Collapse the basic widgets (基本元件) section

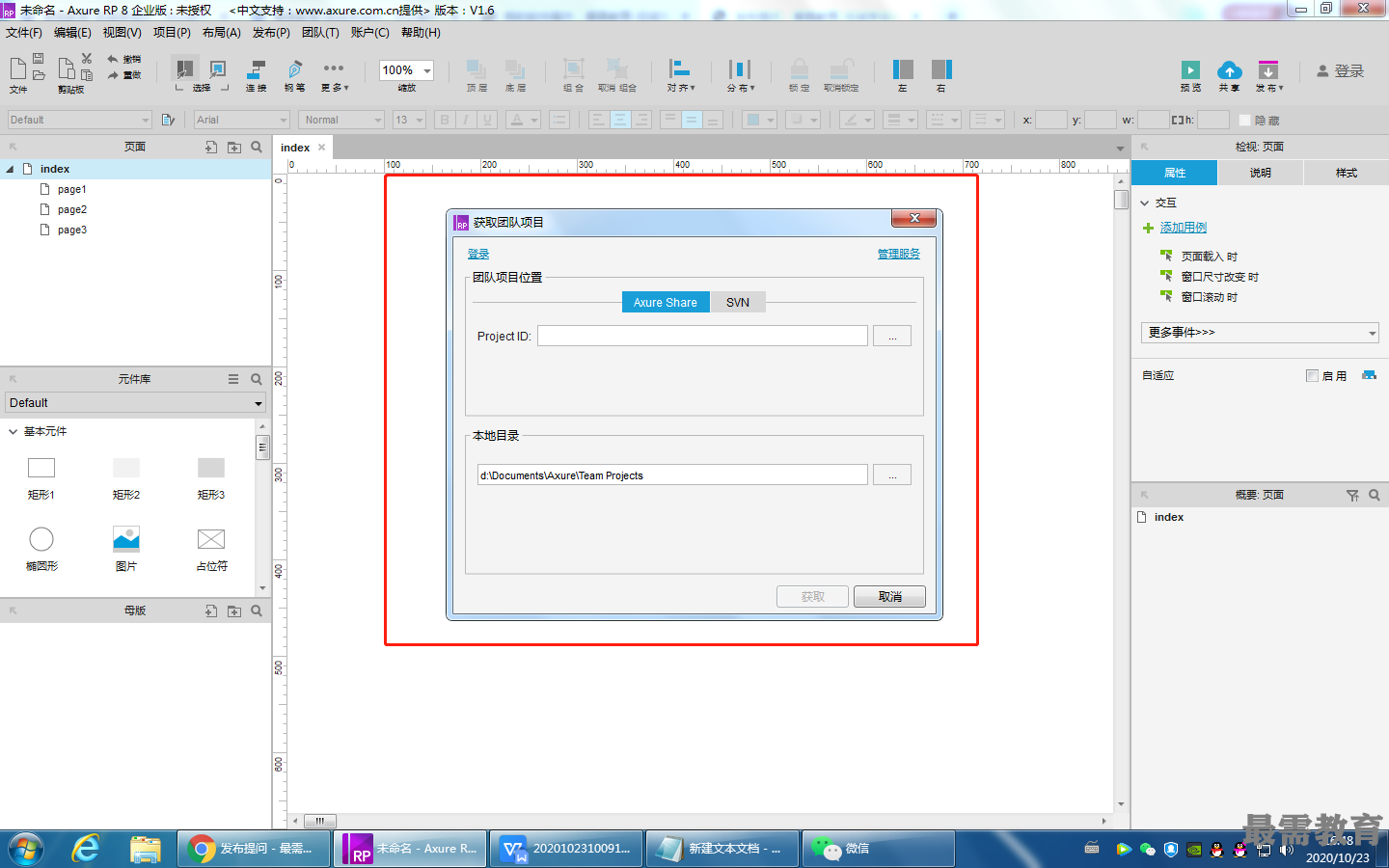13,431
